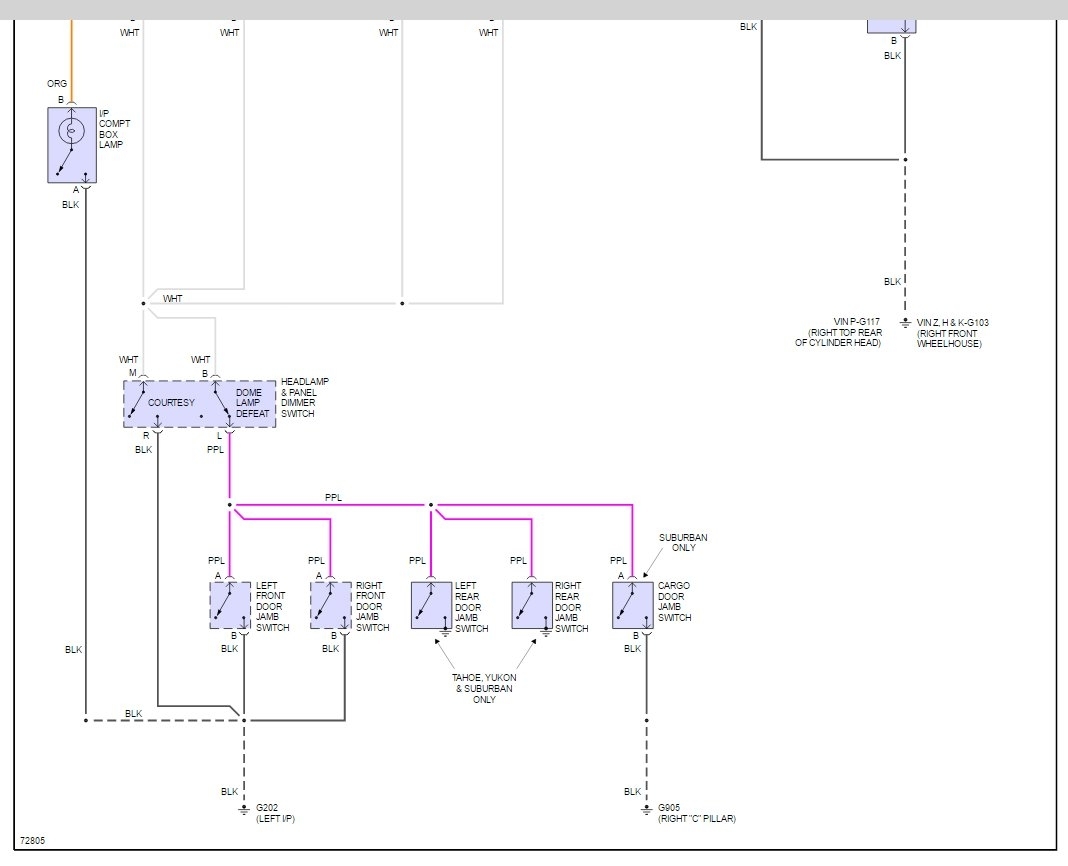1068x866 pixels.
Task: Click the Left Rear Door Jamb Switch box
Action: pyautogui.click(x=432, y=605)
